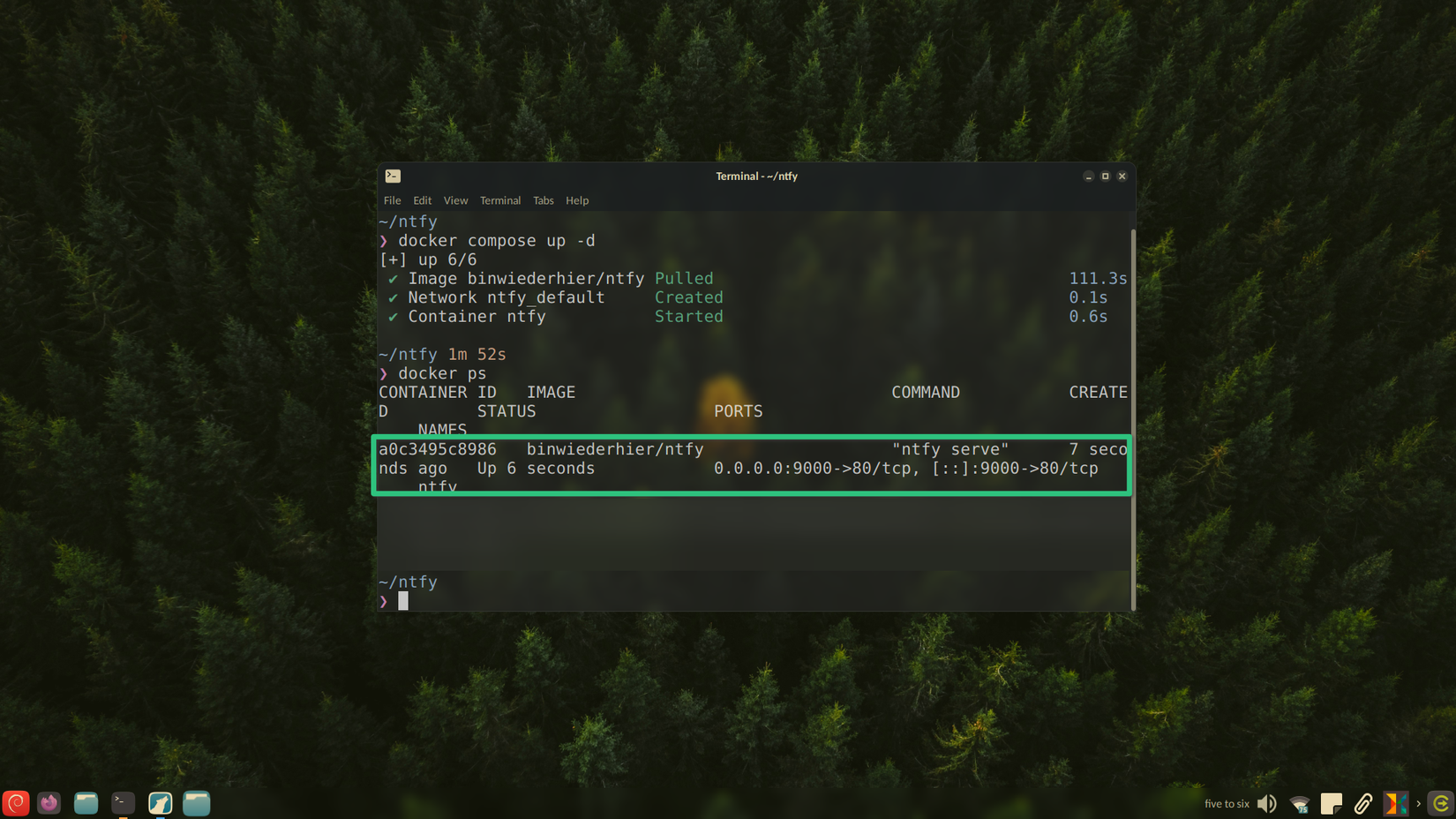1456x819 pixels.
Task: Click the multicolored K tray icon
Action: tap(1397, 803)
